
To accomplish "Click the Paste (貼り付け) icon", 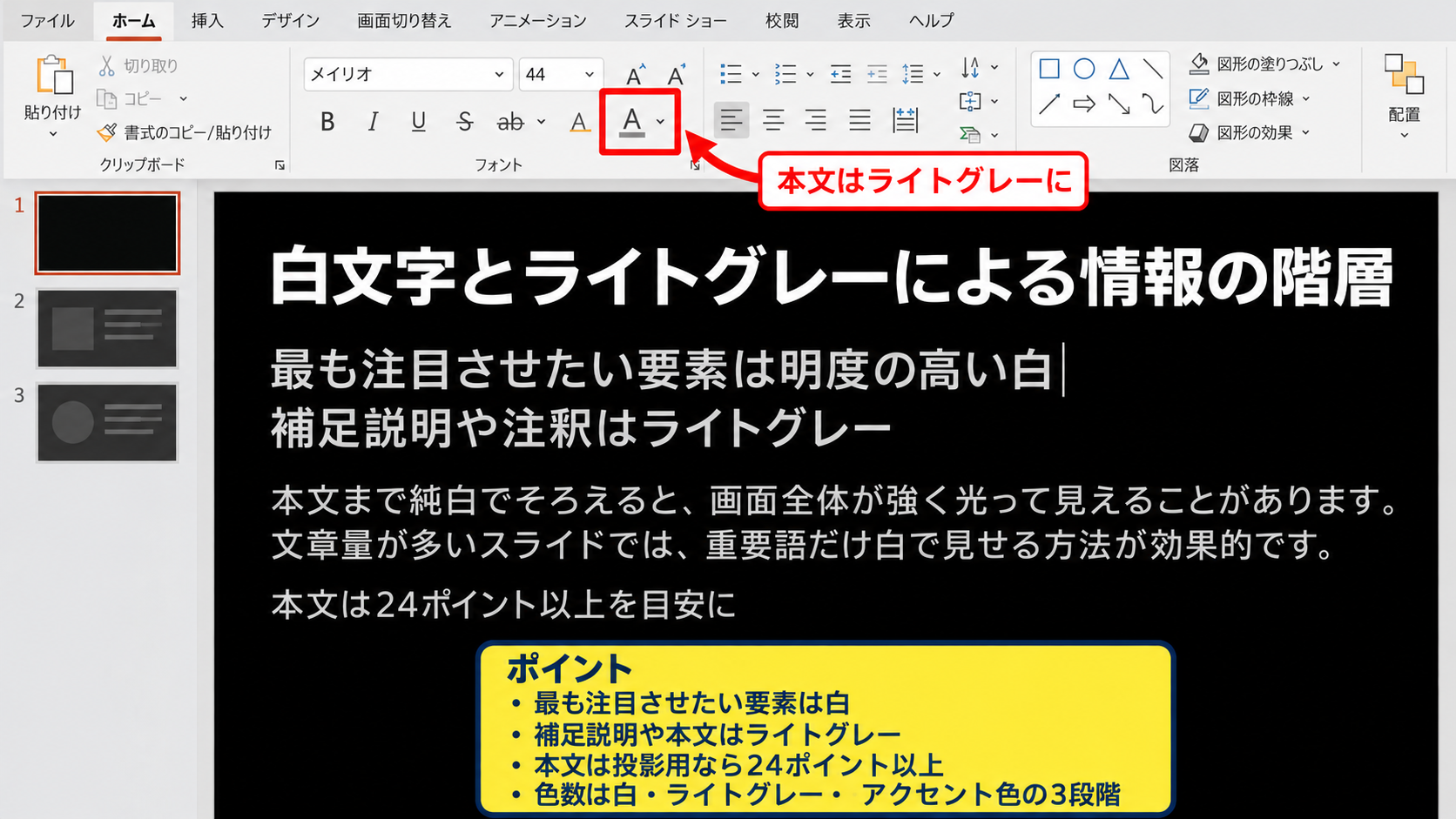I will (53, 76).
